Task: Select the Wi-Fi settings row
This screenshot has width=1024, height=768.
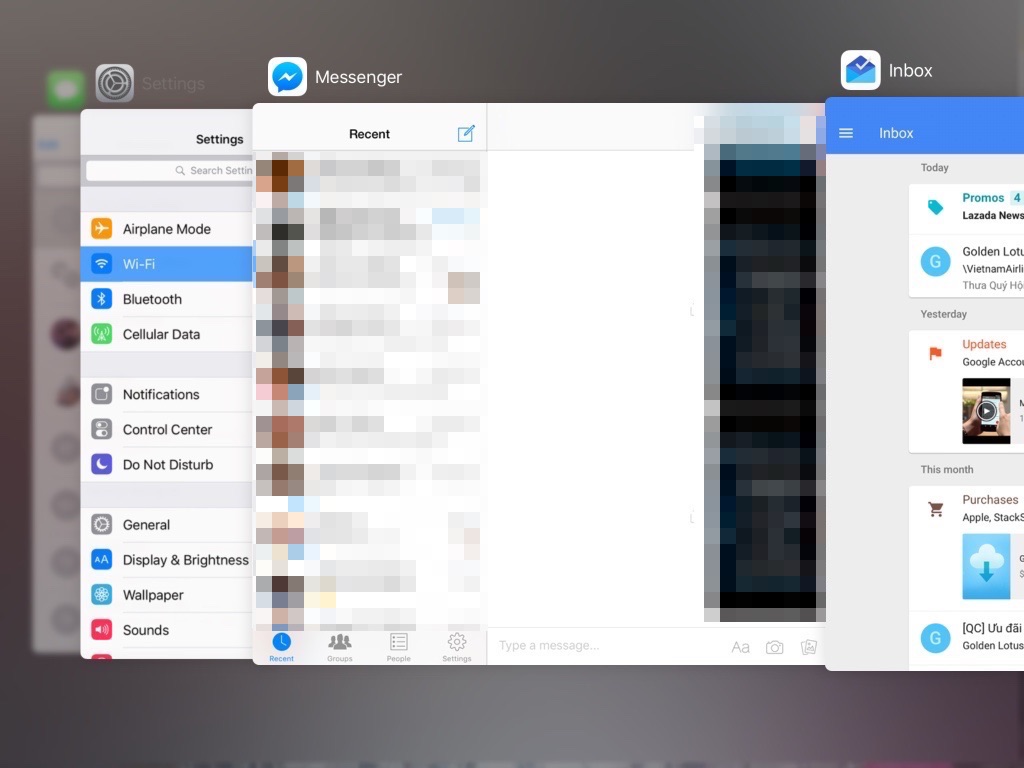Action: 166,264
